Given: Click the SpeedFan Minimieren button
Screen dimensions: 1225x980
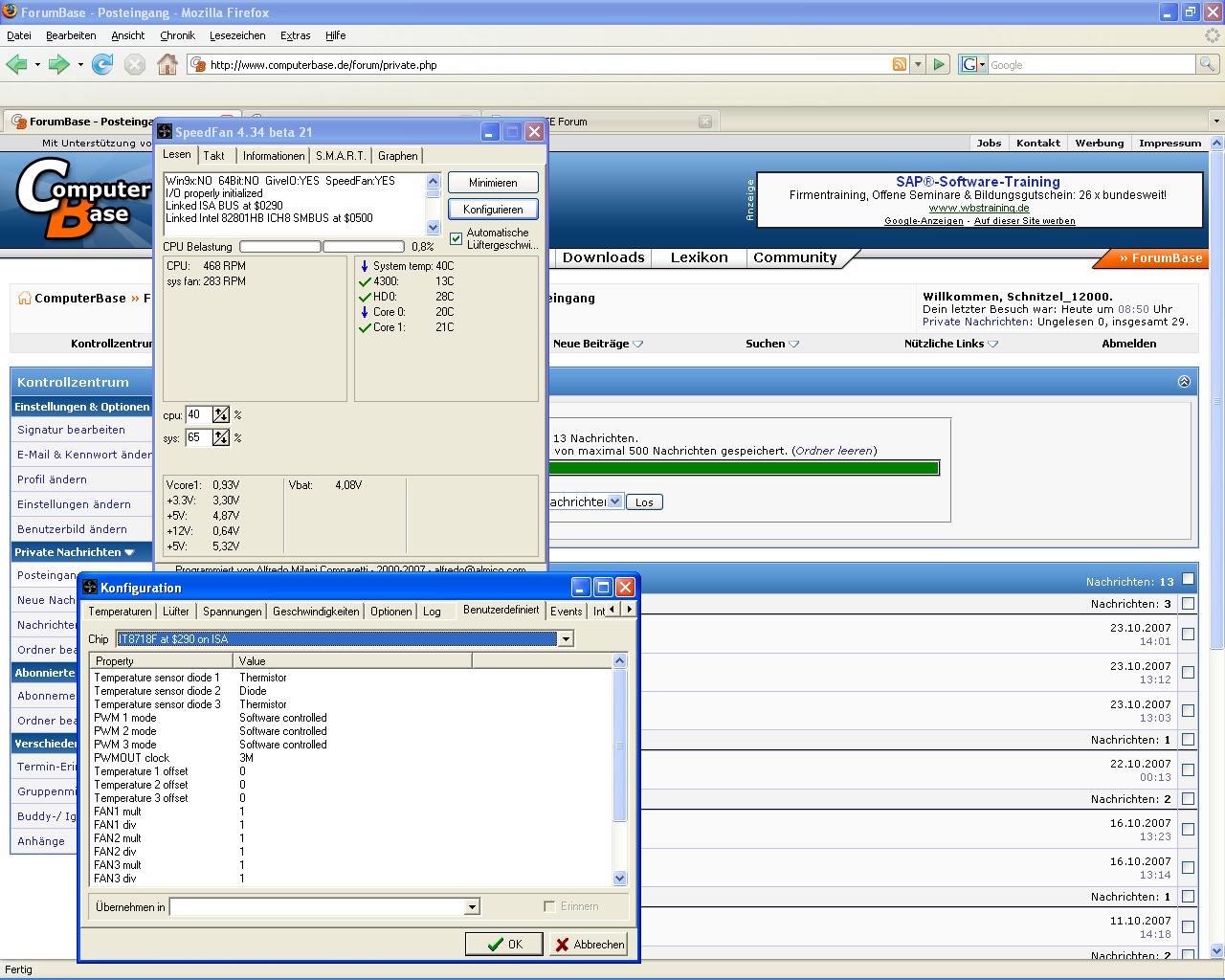Looking at the screenshot, I should [493, 182].
